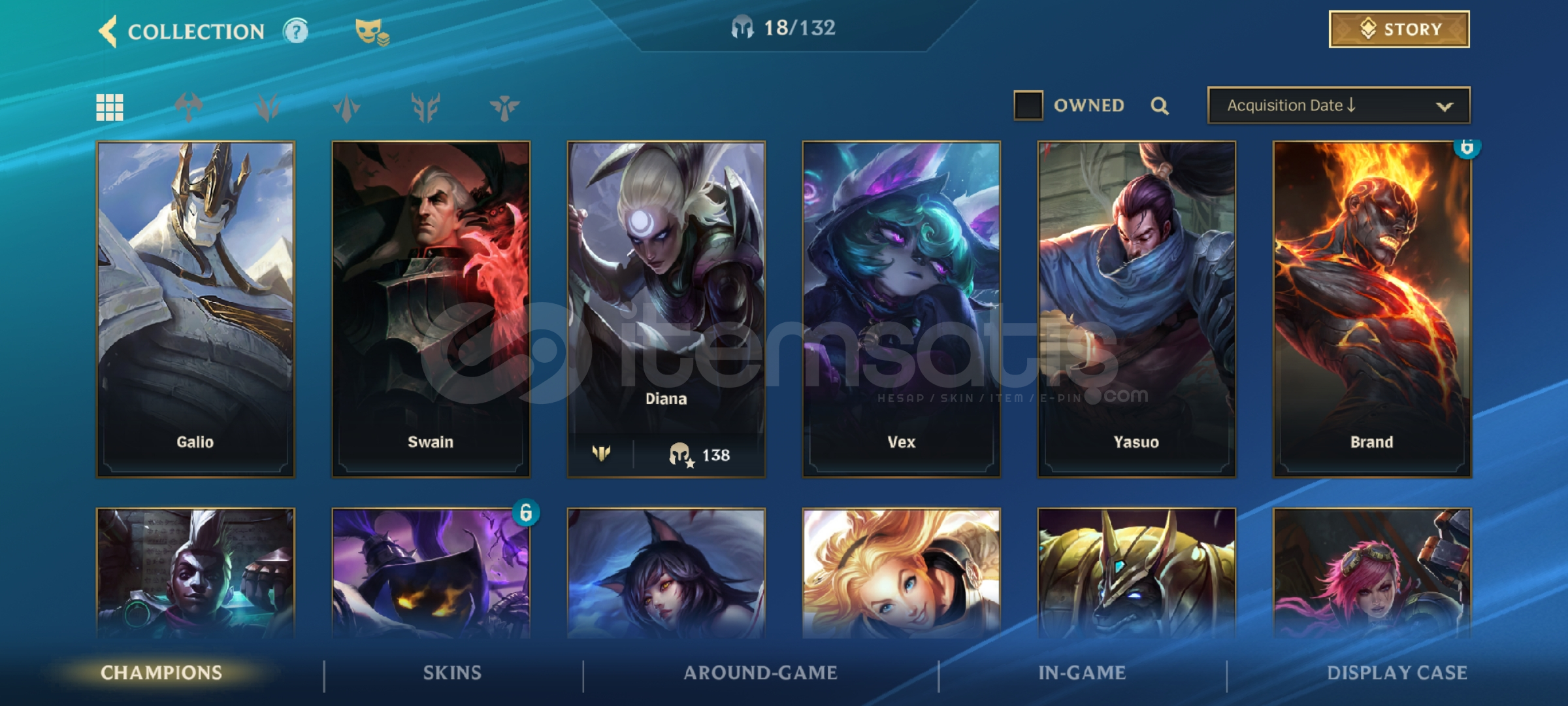Click the Story button
Screen dimensions: 1568x706
(x=1399, y=29)
